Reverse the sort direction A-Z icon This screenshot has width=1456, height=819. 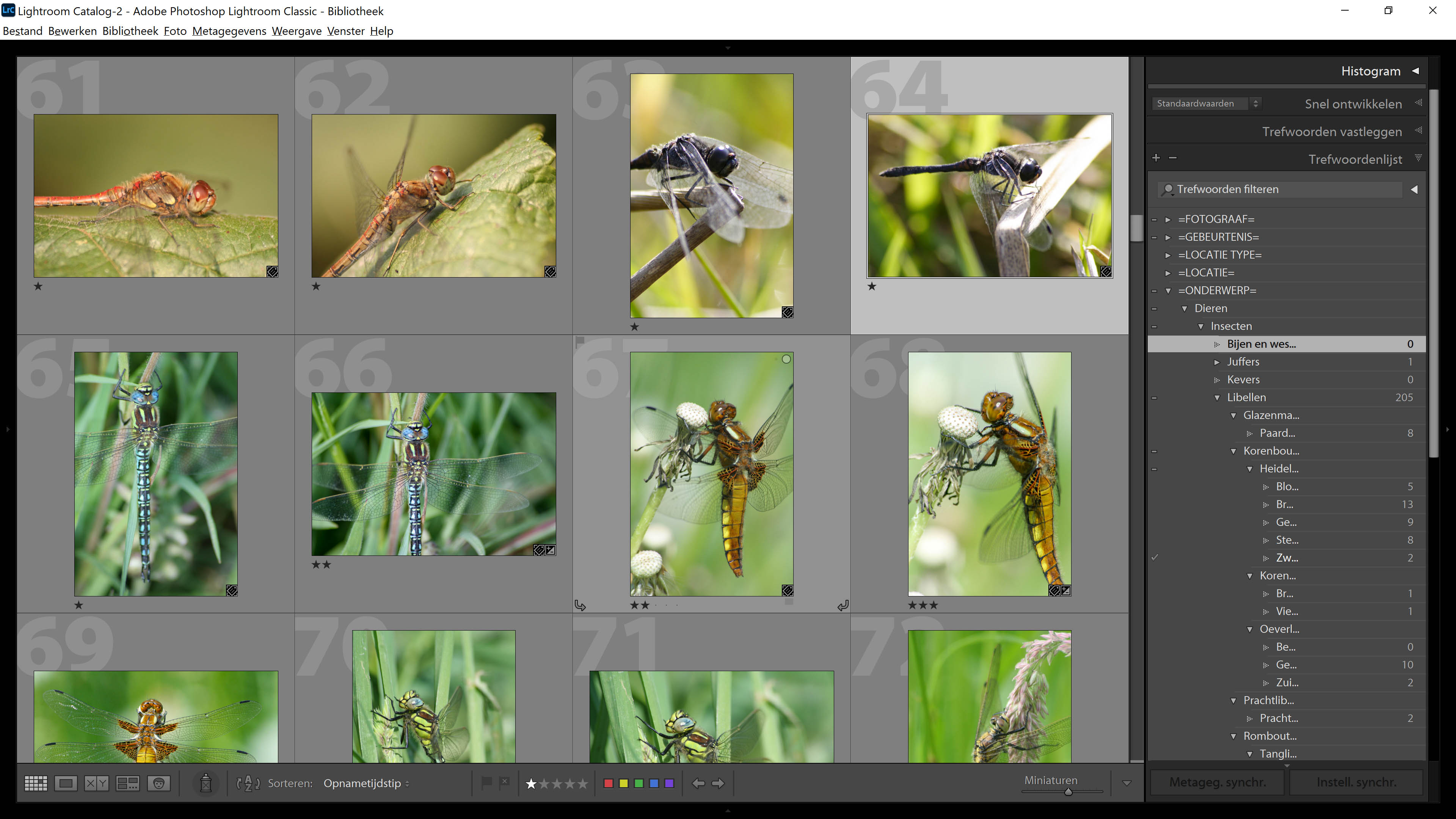(x=248, y=783)
